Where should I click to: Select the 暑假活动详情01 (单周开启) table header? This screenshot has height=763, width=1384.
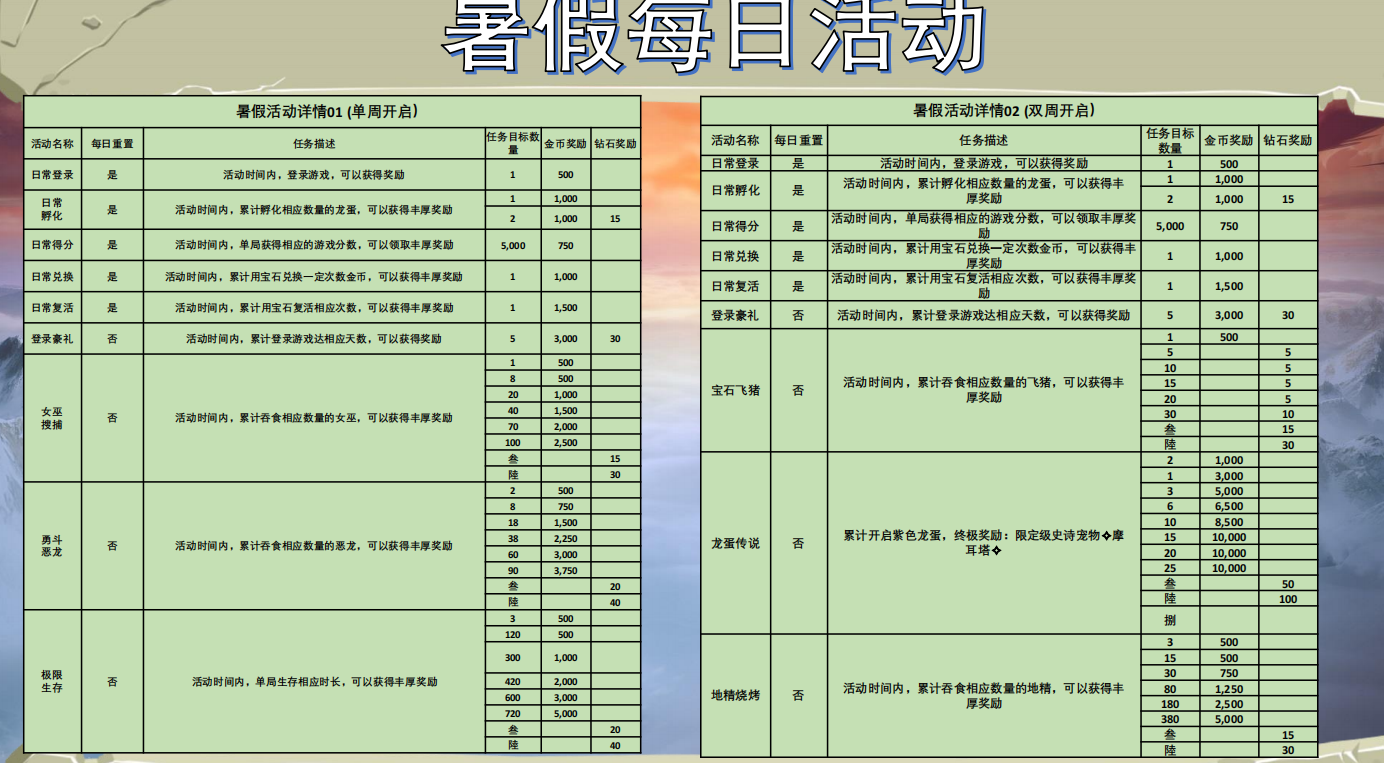pyautogui.click(x=331, y=111)
